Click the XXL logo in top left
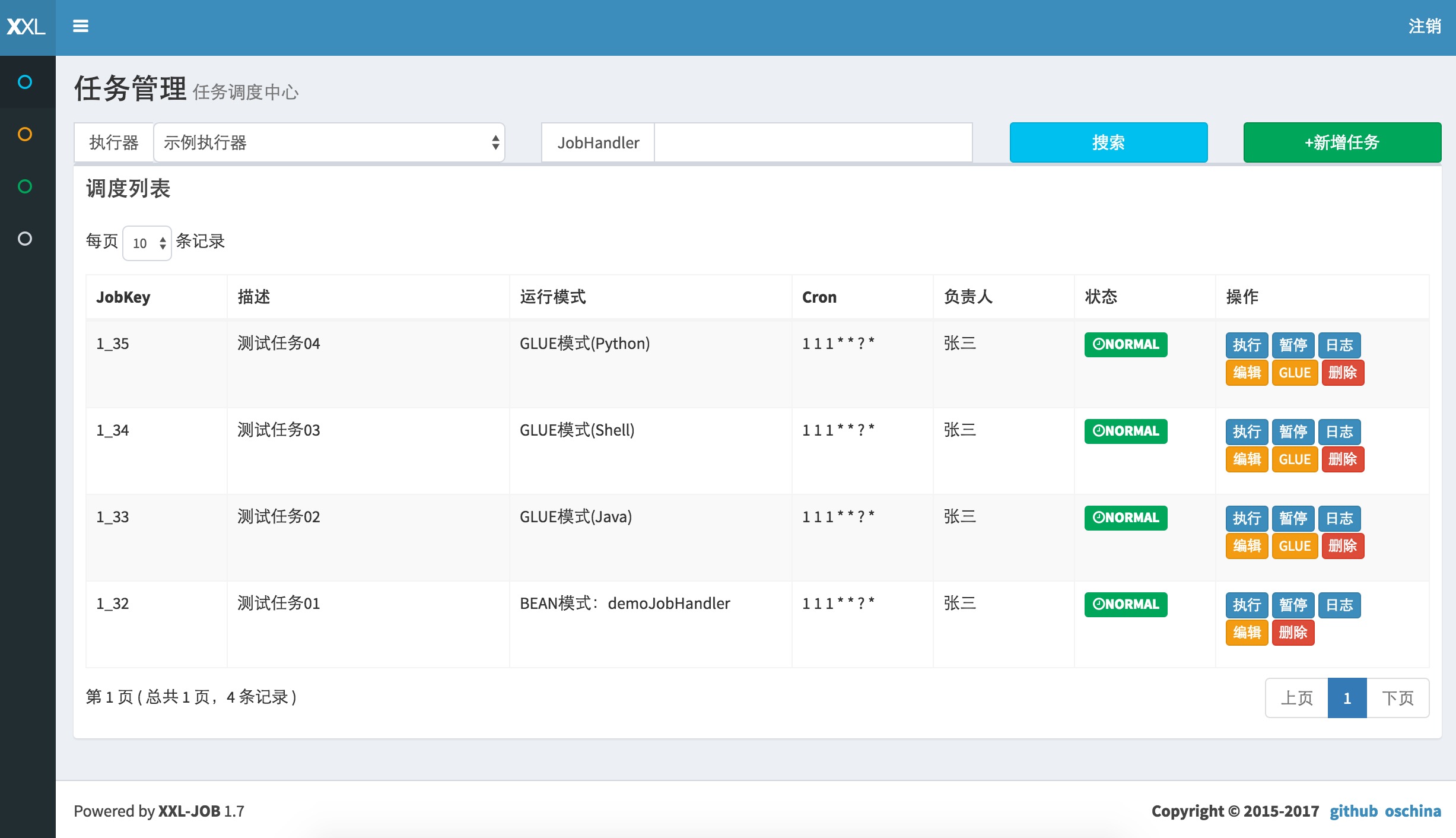Screen dimensions: 1456x838 coord(27,26)
